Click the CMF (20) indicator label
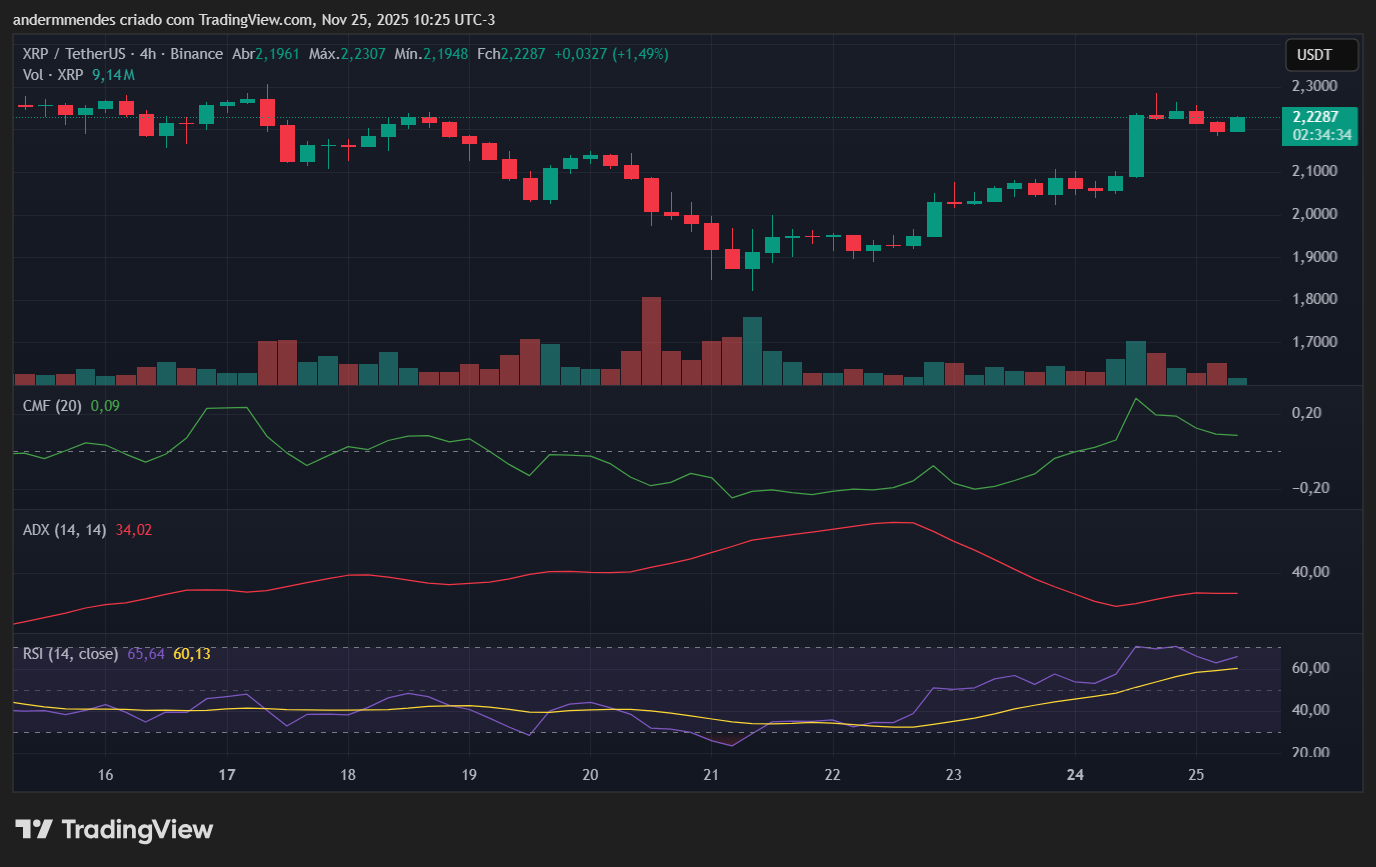The image size is (1376, 867). [53, 406]
